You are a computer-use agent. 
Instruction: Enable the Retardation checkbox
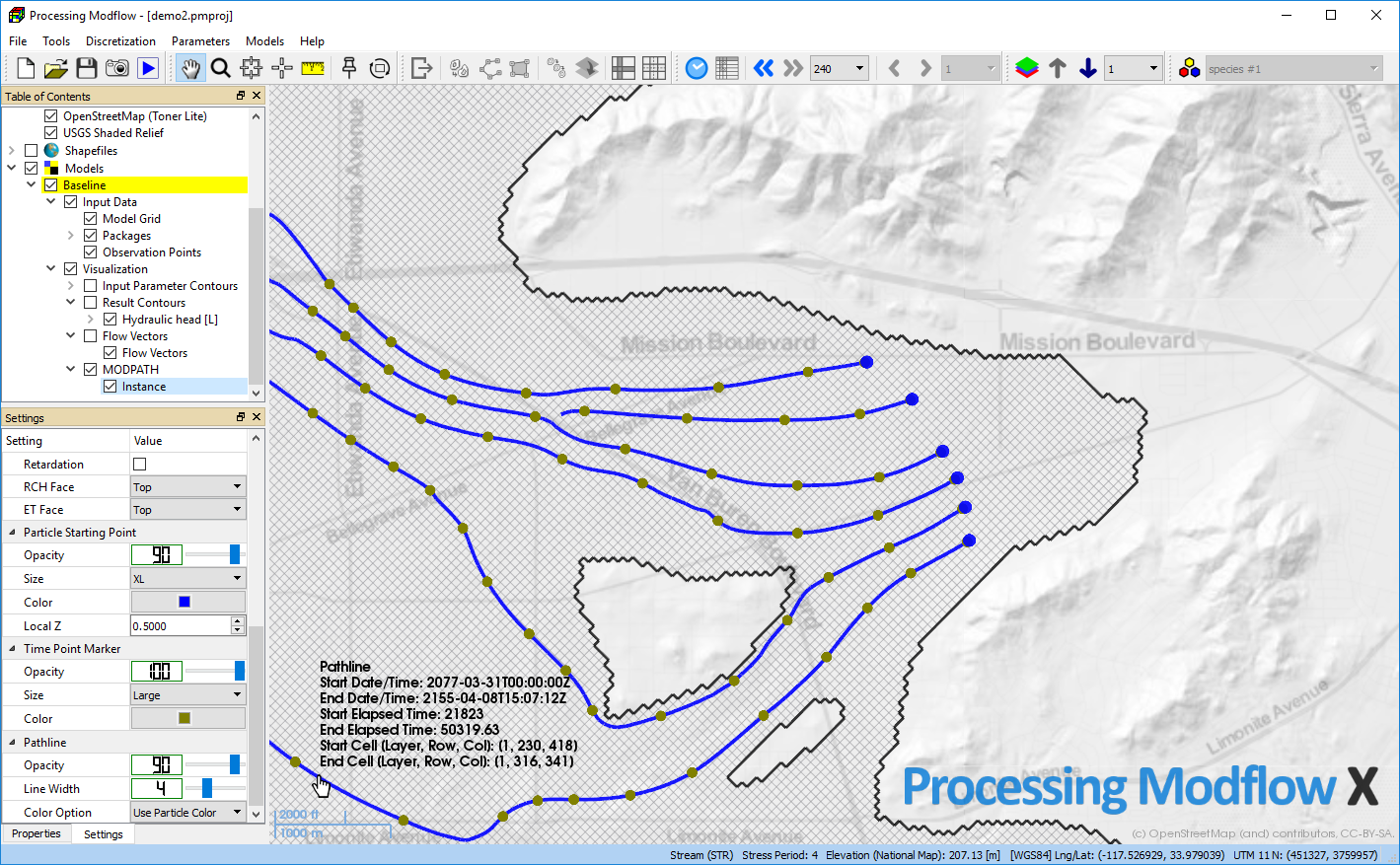pos(139,464)
